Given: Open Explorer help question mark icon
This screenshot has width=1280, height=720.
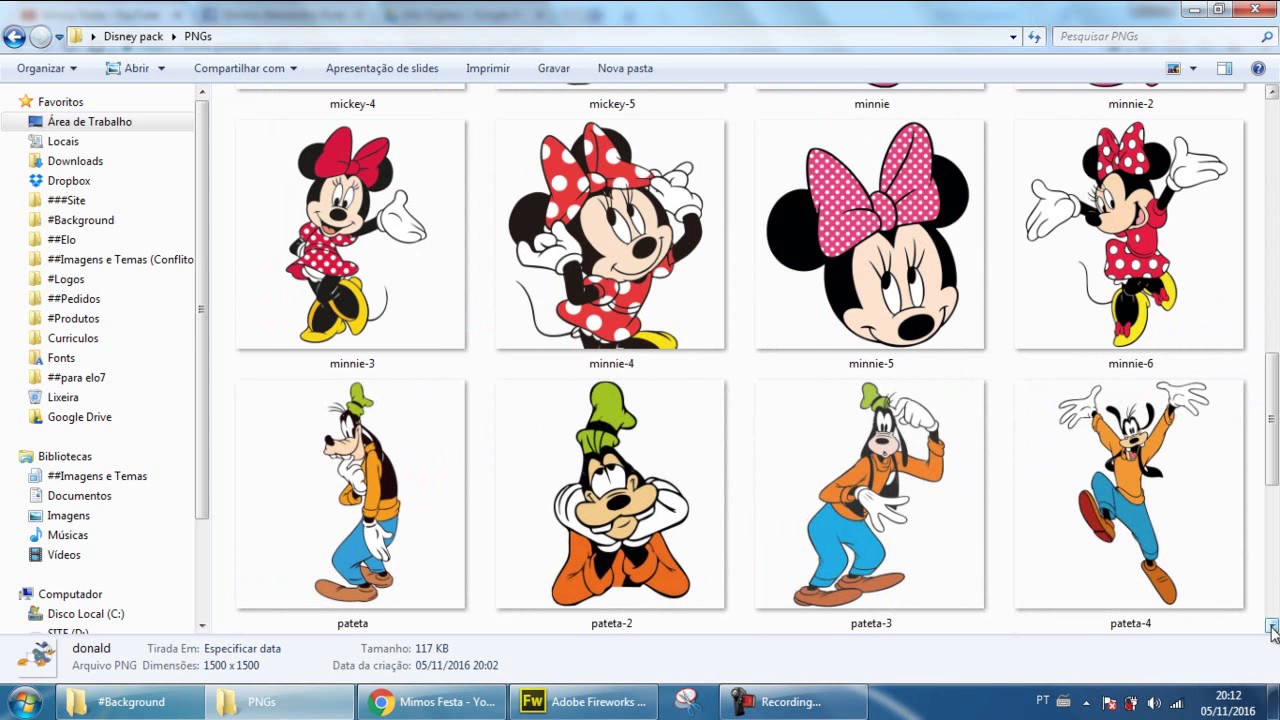Looking at the screenshot, I should click(x=1258, y=68).
